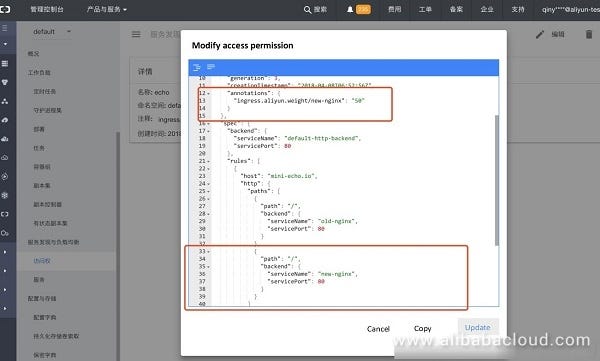Open the "default" namespace dropdown

pyautogui.click(x=52, y=32)
